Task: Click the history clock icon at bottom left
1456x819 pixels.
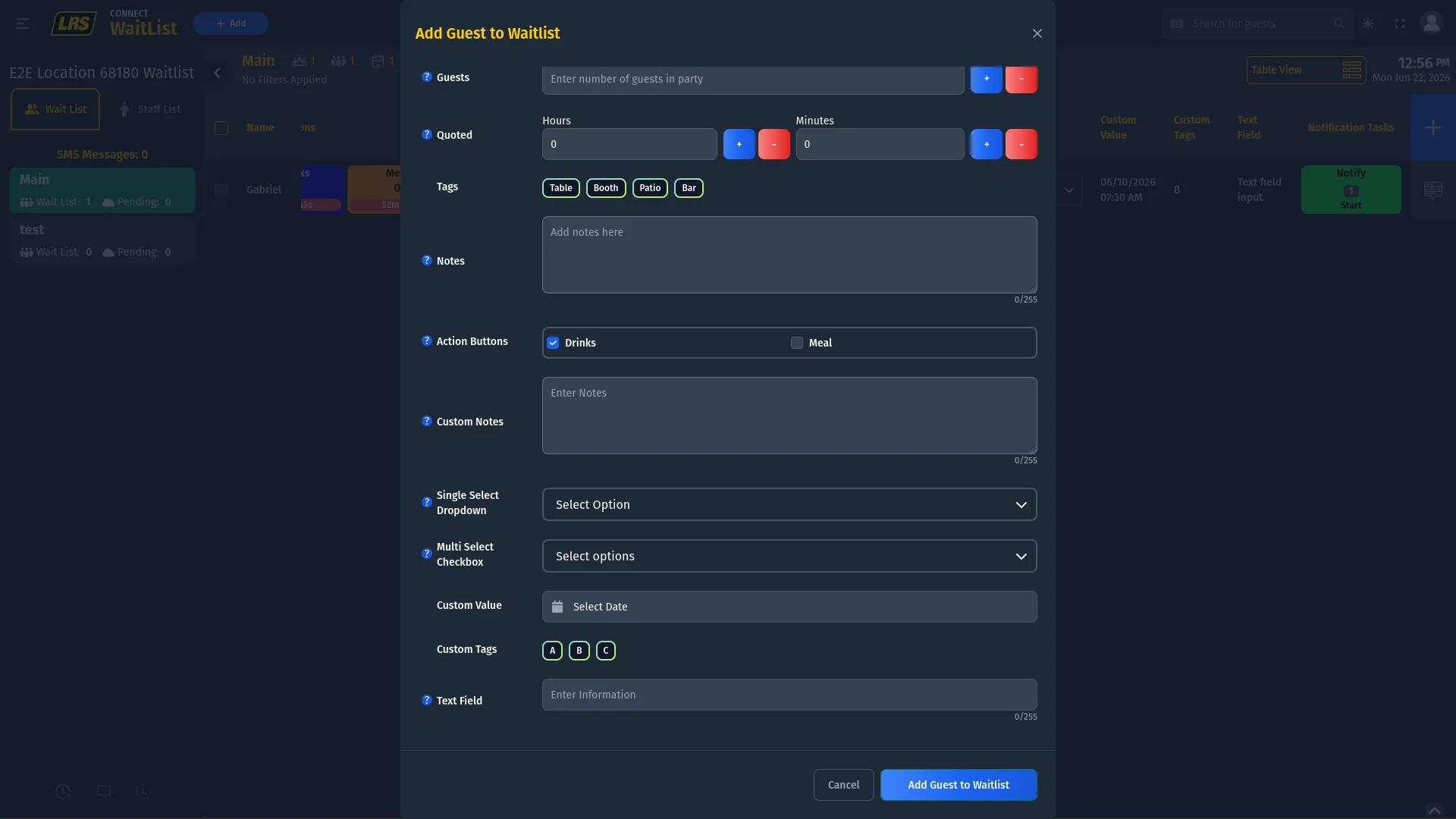Action: [x=63, y=792]
